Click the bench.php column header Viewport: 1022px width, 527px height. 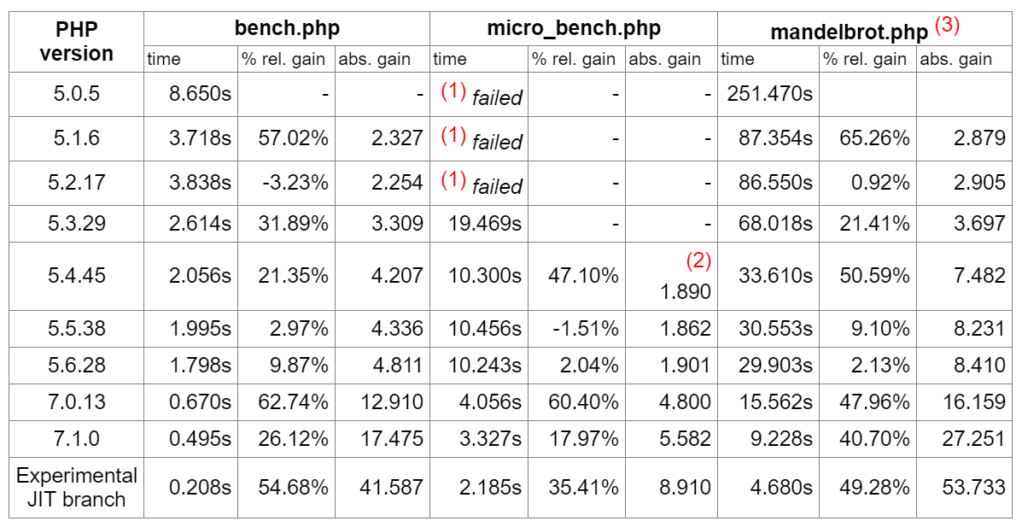point(286,29)
